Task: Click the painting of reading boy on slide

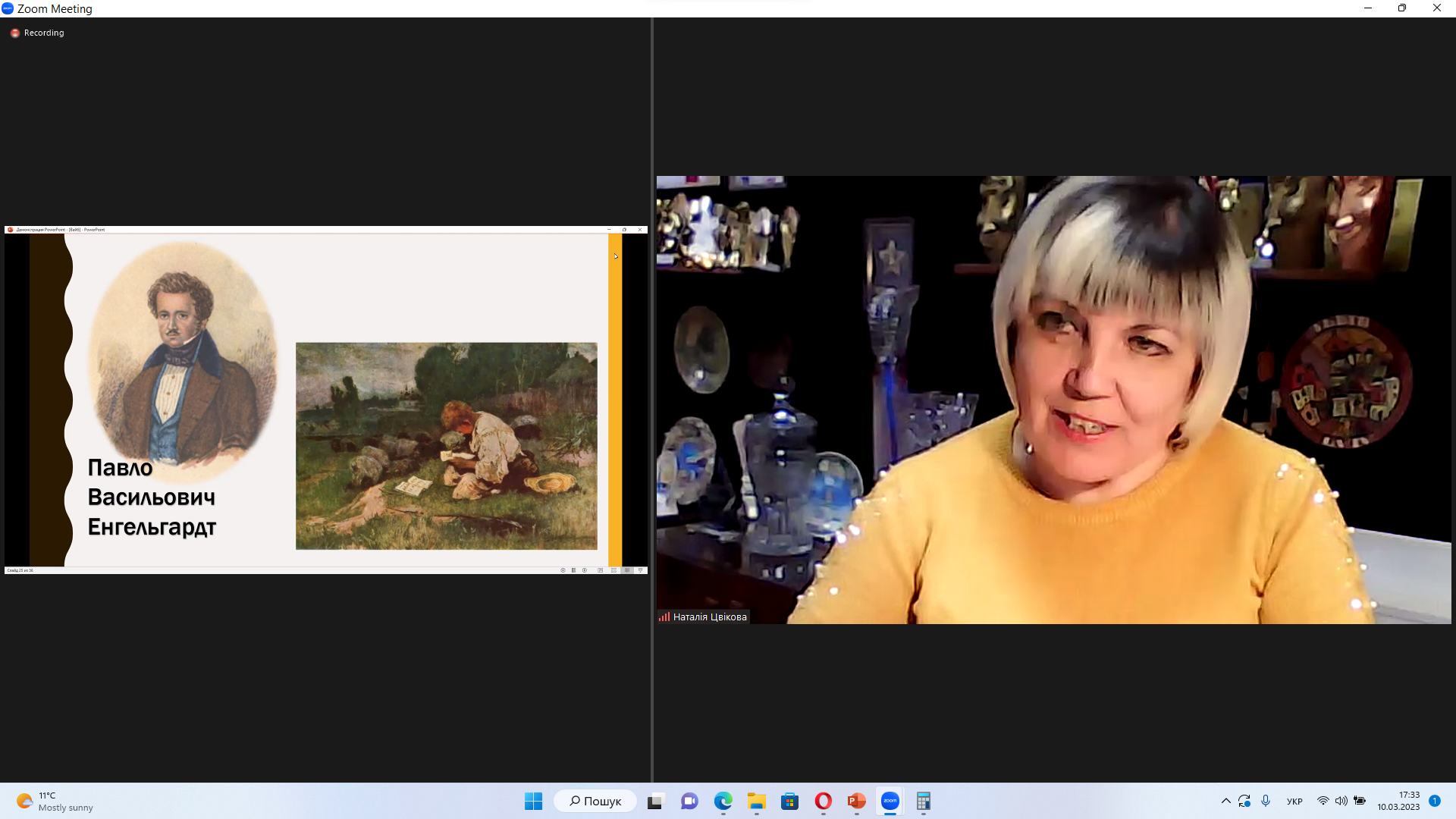Action: (447, 446)
